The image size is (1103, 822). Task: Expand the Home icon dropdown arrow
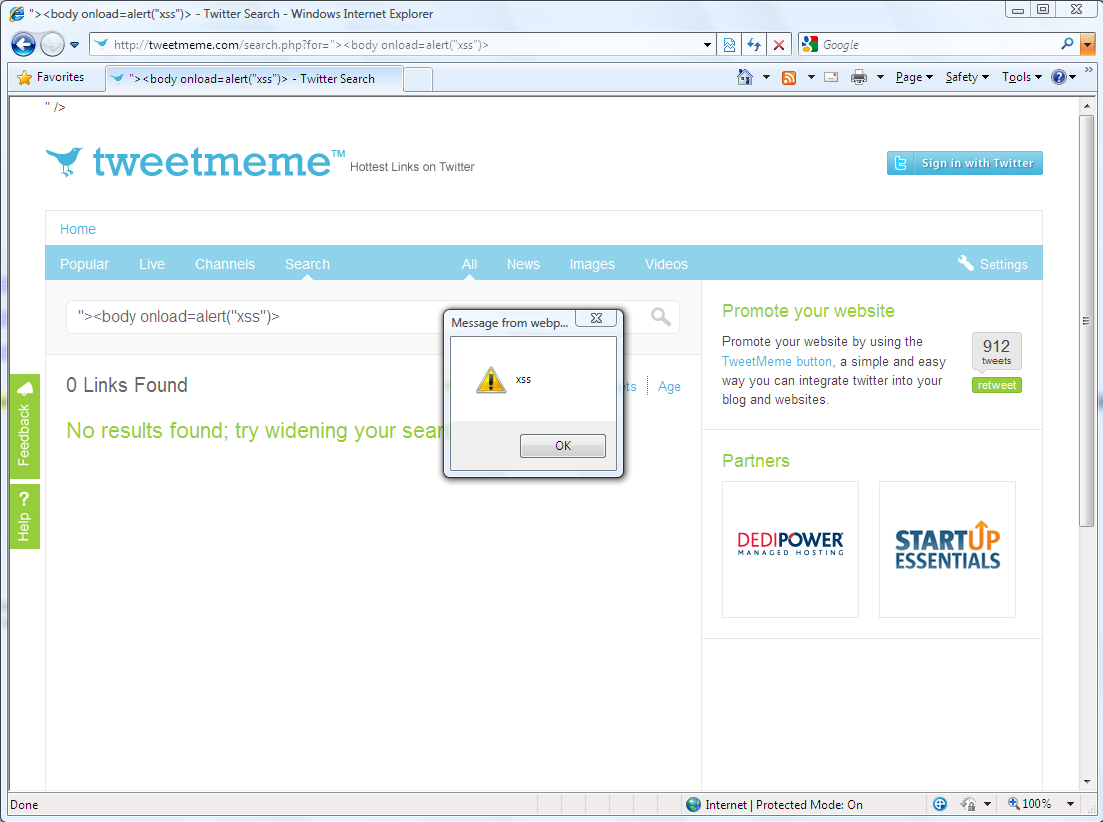click(x=766, y=77)
